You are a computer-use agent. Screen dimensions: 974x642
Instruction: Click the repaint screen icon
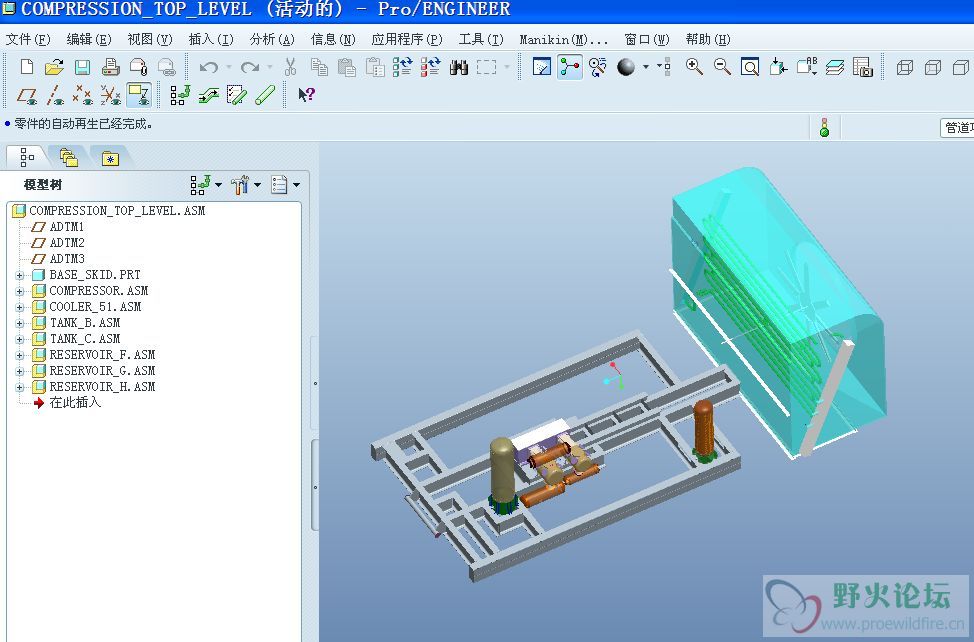[542, 66]
